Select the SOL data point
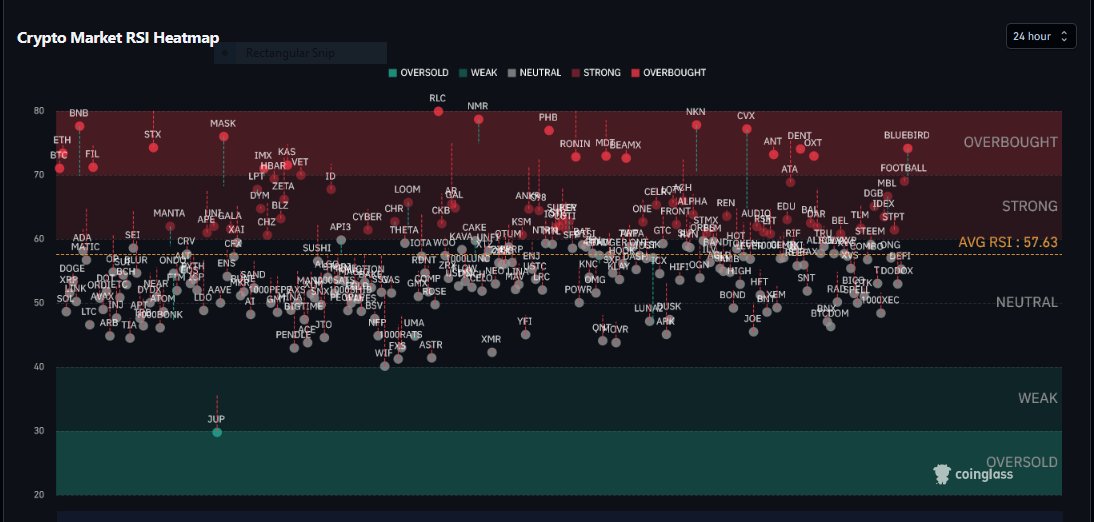 click(66, 311)
